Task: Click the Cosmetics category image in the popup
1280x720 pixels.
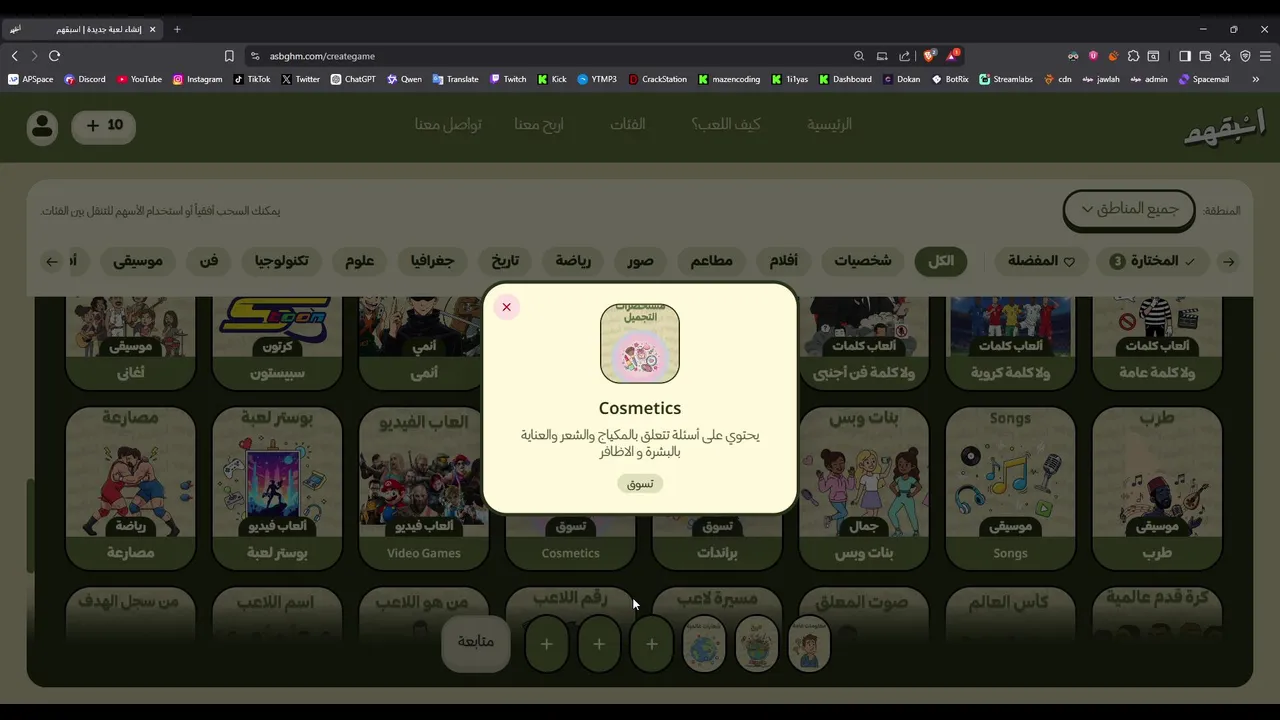Action: (x=640, y=344)
